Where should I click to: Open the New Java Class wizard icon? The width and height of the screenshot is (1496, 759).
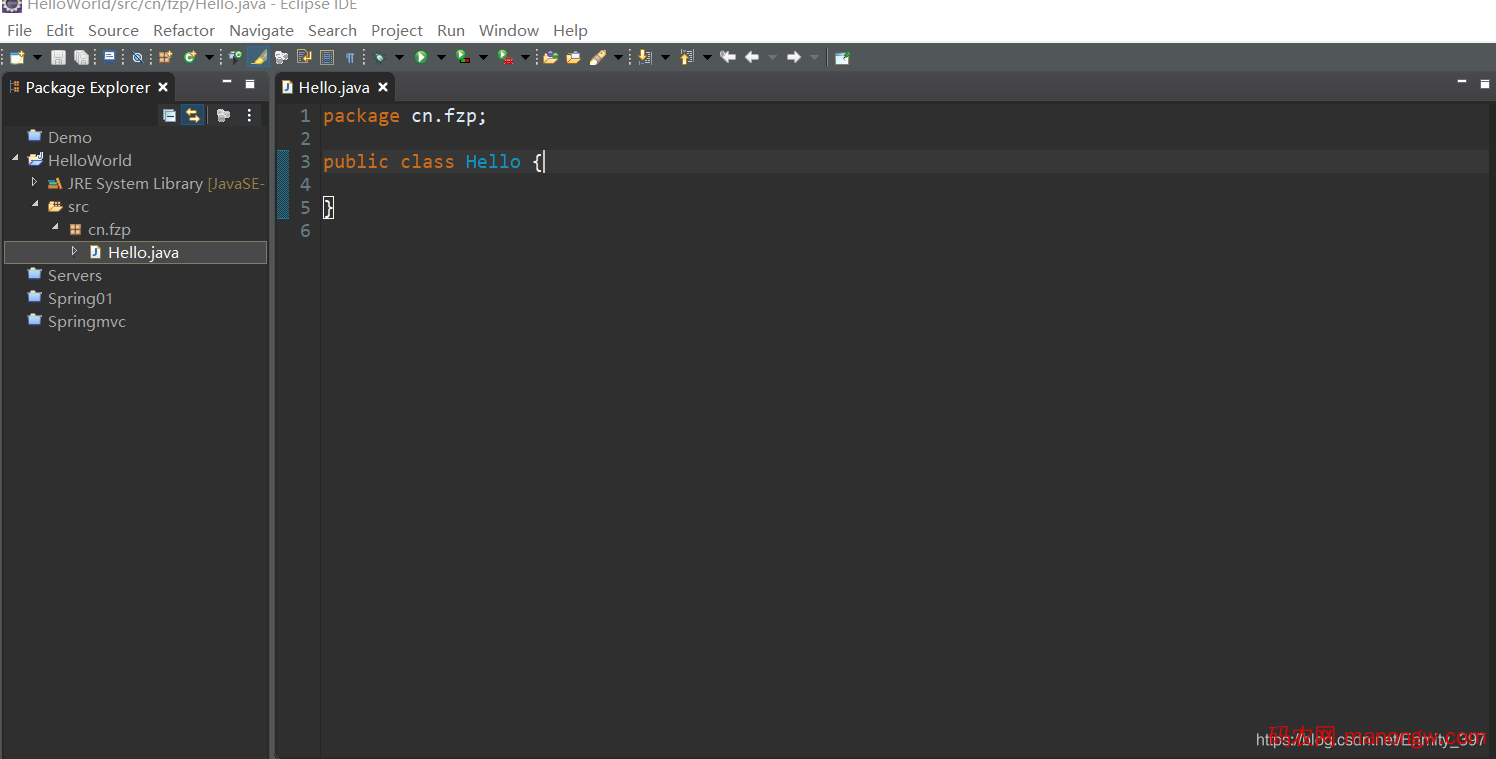click(x=191, y=57)
